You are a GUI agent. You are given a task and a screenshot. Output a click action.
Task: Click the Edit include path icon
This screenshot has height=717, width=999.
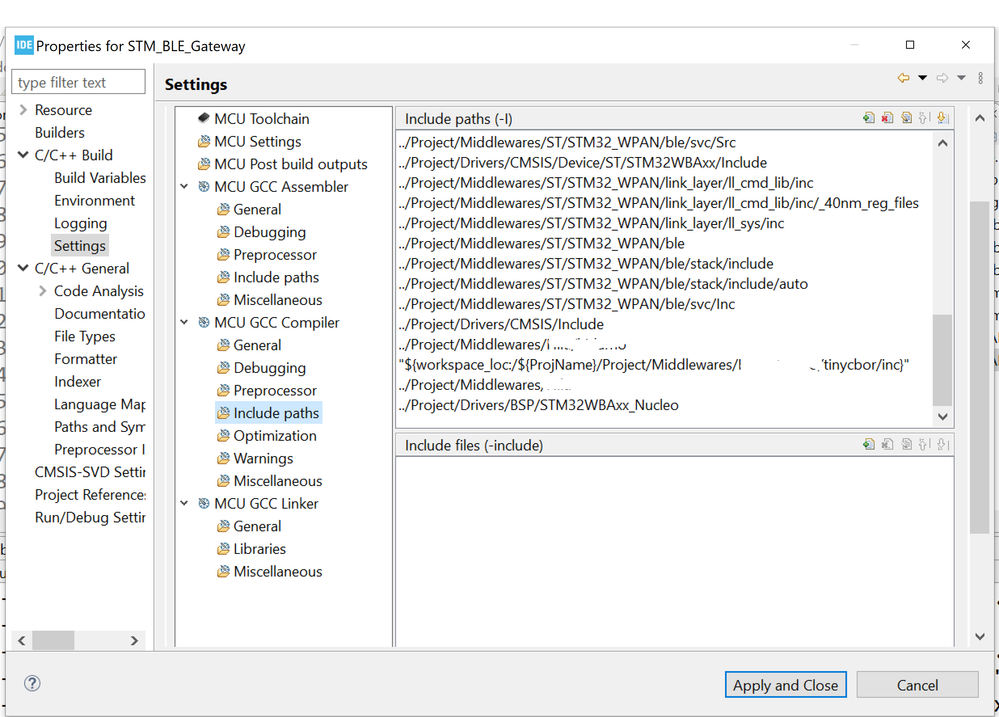(x=906, y=118)
